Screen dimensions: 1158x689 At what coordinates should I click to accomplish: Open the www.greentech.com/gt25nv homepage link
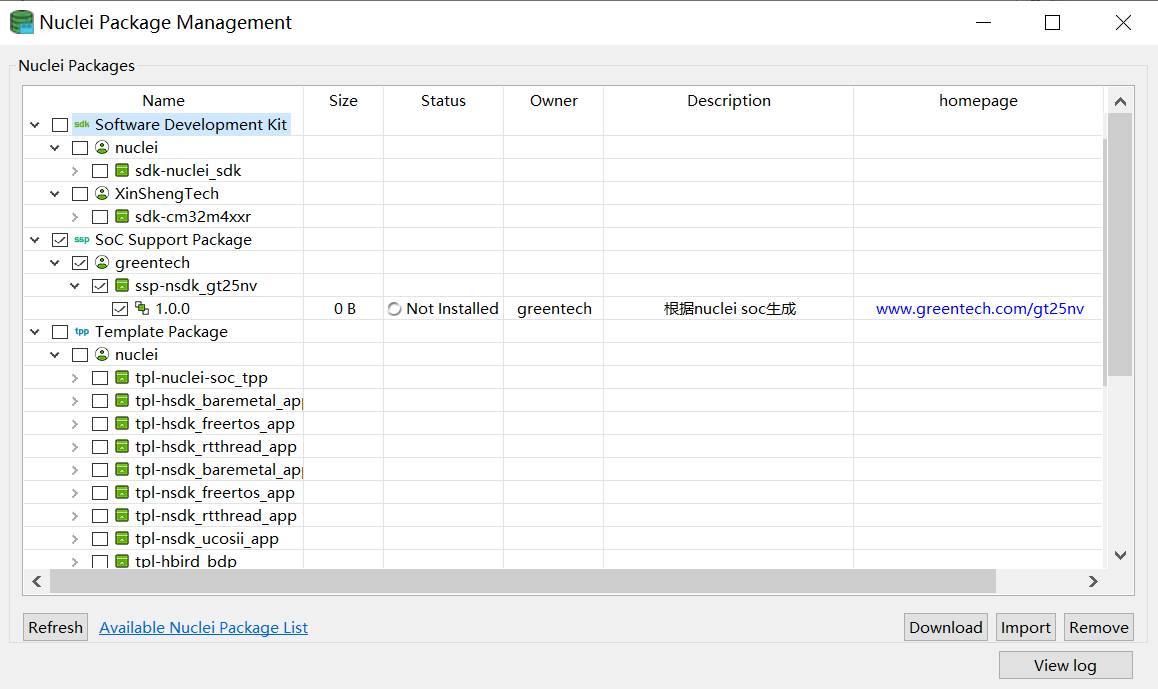click(979, 309)
